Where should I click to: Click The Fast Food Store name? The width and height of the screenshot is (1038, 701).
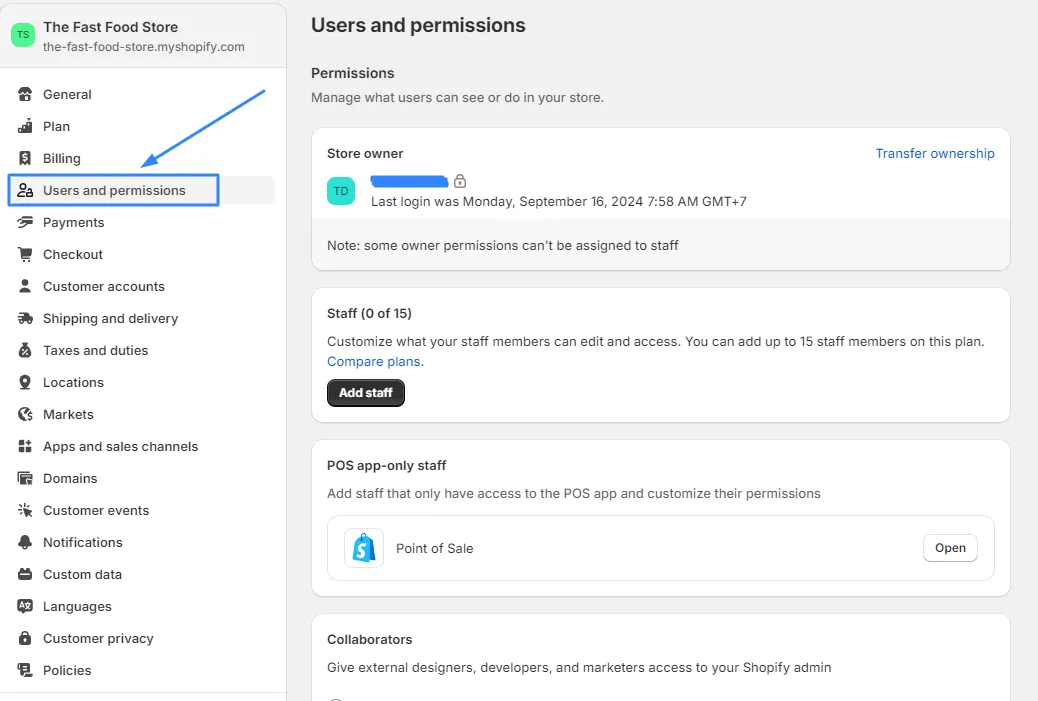click(111, 27)
